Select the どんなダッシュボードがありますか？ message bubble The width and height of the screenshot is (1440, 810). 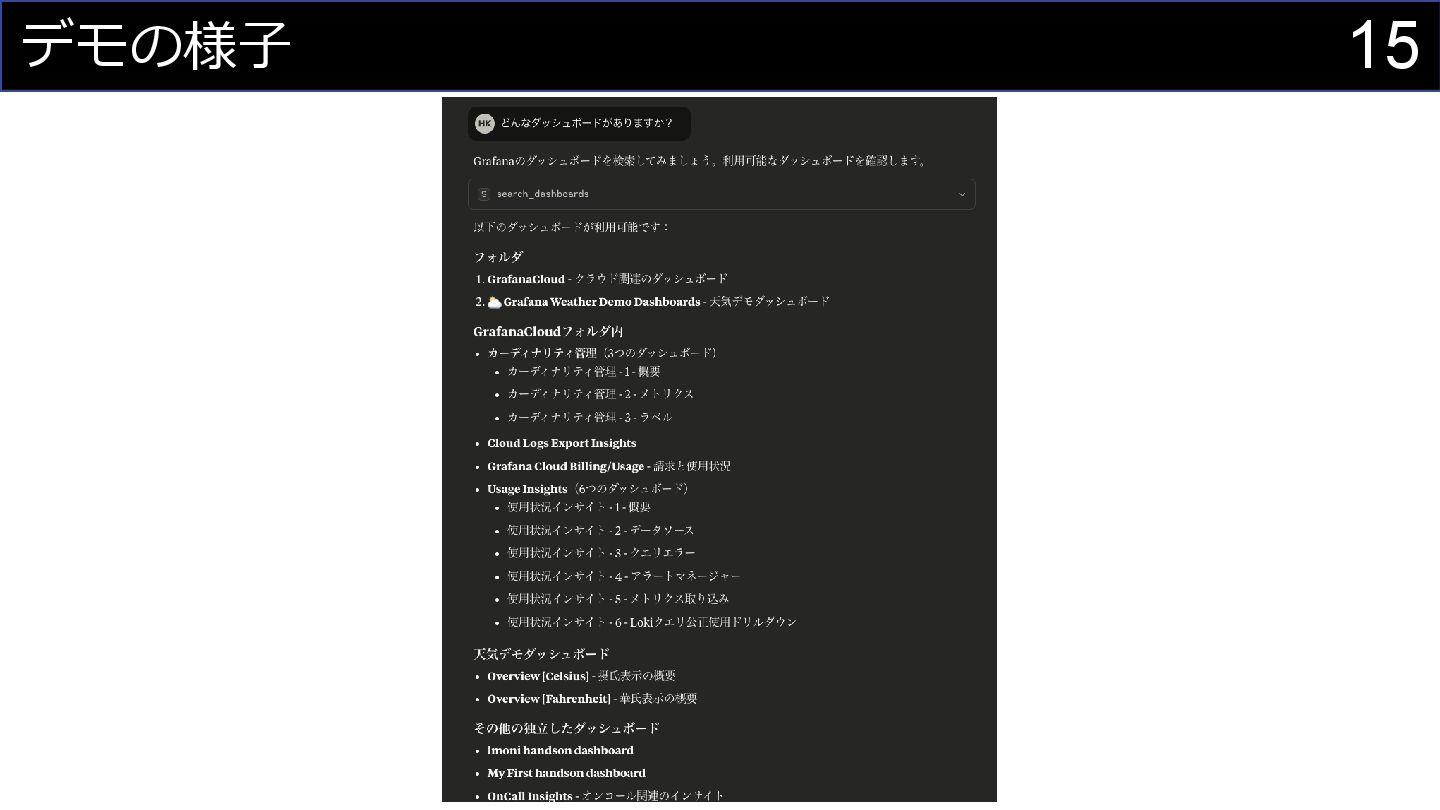tap(579, 123)
